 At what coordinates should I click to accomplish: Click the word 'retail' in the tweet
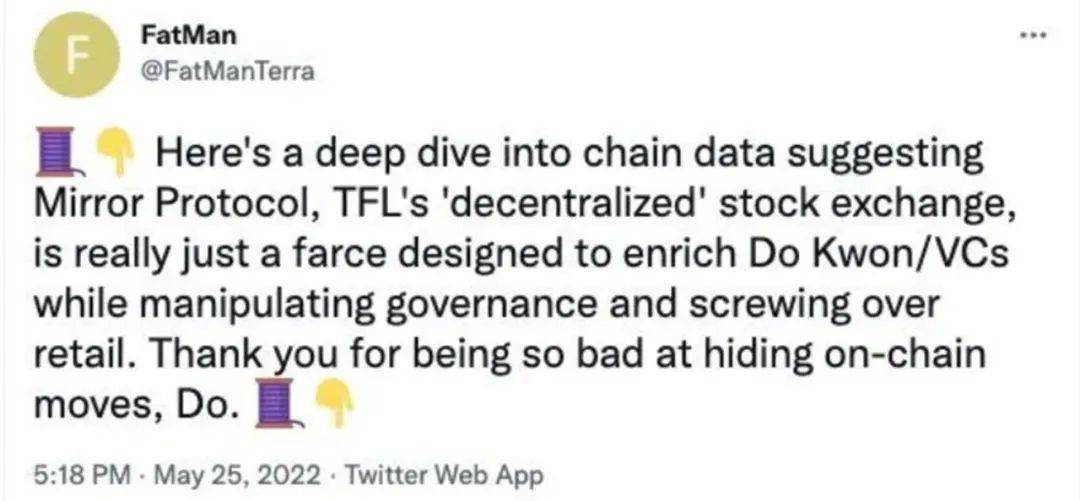pos(76,356)
